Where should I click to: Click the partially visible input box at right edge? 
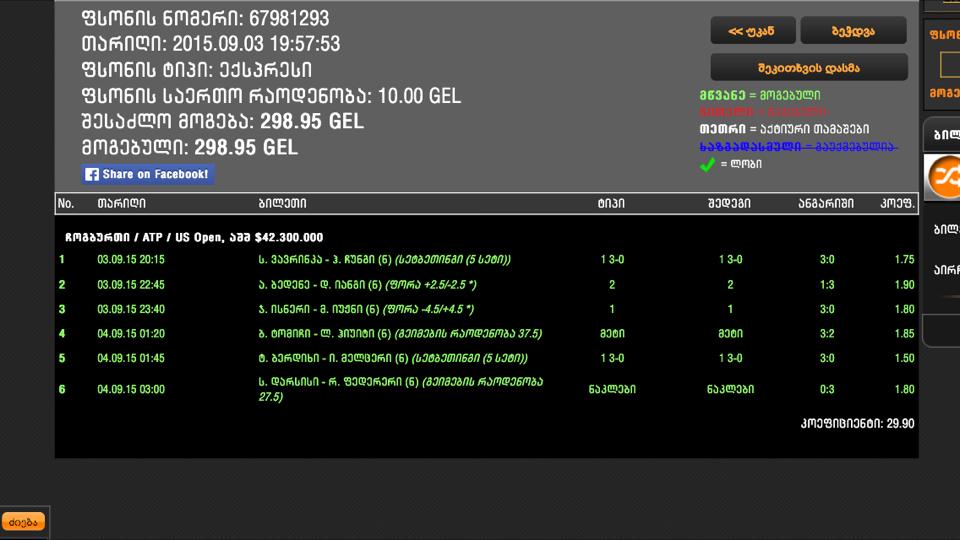[950, 64]
